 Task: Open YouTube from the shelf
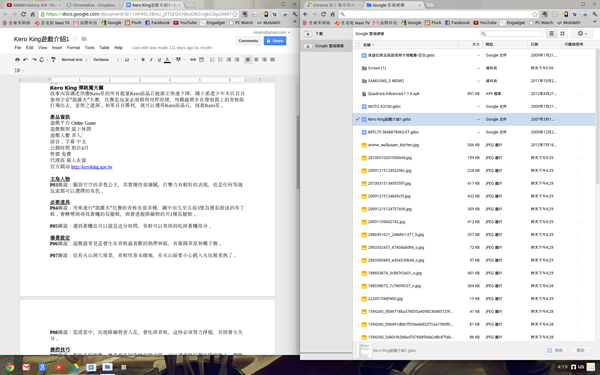tap(59, 367)
